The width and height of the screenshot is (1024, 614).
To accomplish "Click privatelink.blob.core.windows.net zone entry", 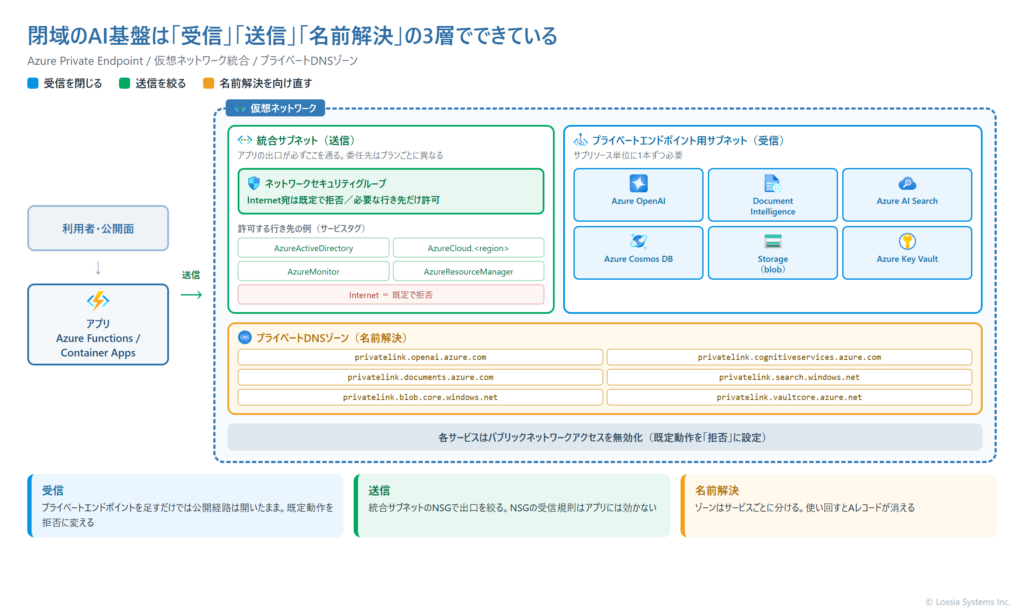I will pyautogui.click(x=420, y=397).
